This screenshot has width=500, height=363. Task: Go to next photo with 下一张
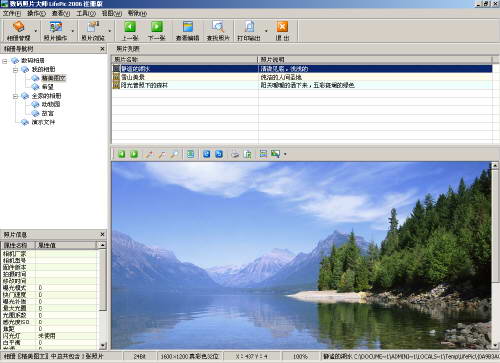(x=157, y=31)
